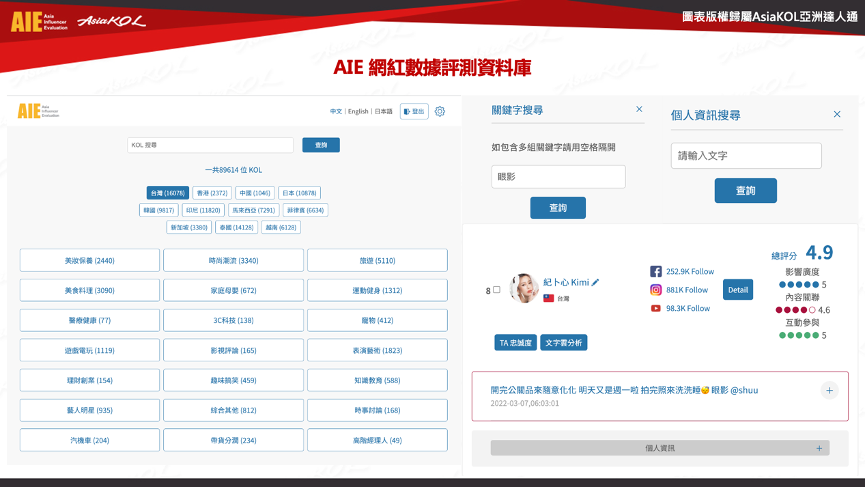Click the keyword field containing 眼影
Image resolution: width=866 pixels, height=487 pixels.
tap(558, 177)
